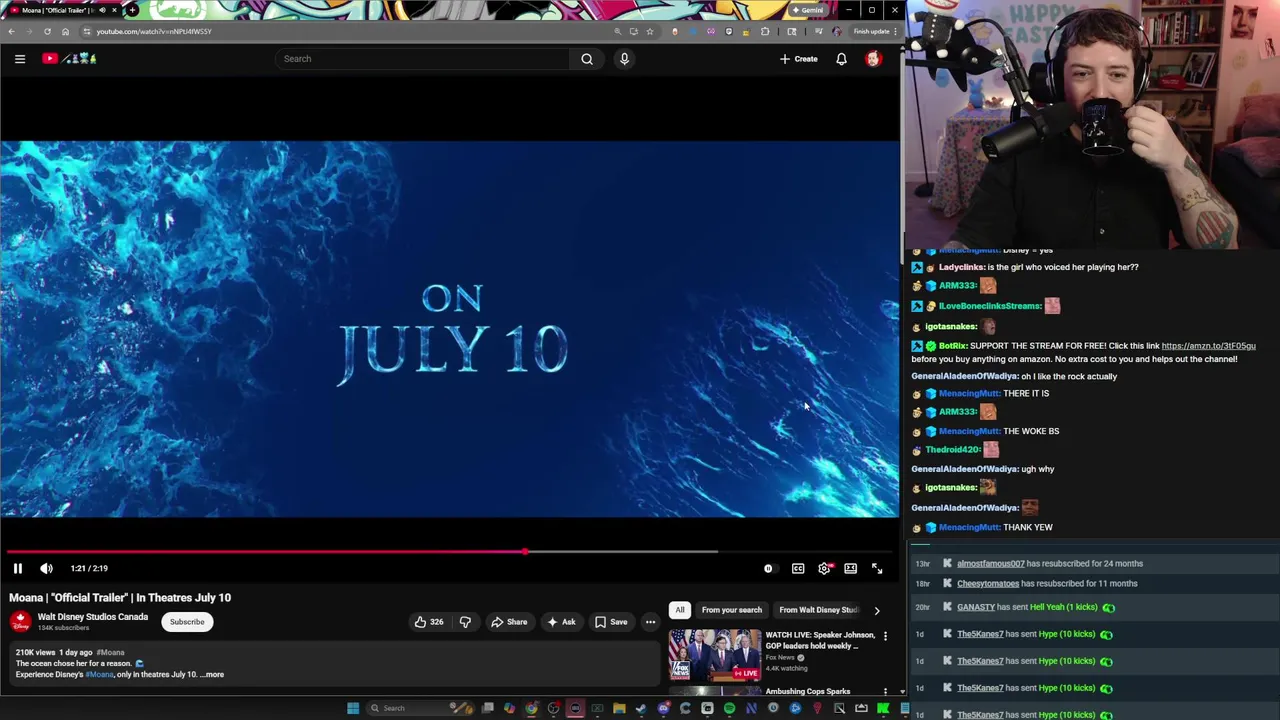Like the video with 326 likes

point(429,622)
